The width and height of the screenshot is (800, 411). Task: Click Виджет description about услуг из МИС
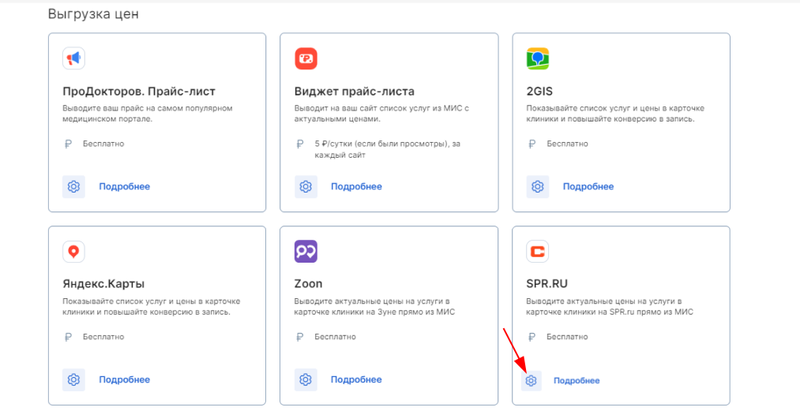click(382, 114)
